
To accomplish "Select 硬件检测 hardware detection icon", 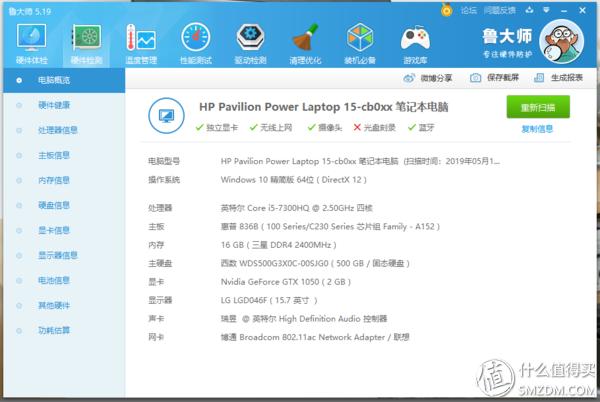I will point(87,44).
